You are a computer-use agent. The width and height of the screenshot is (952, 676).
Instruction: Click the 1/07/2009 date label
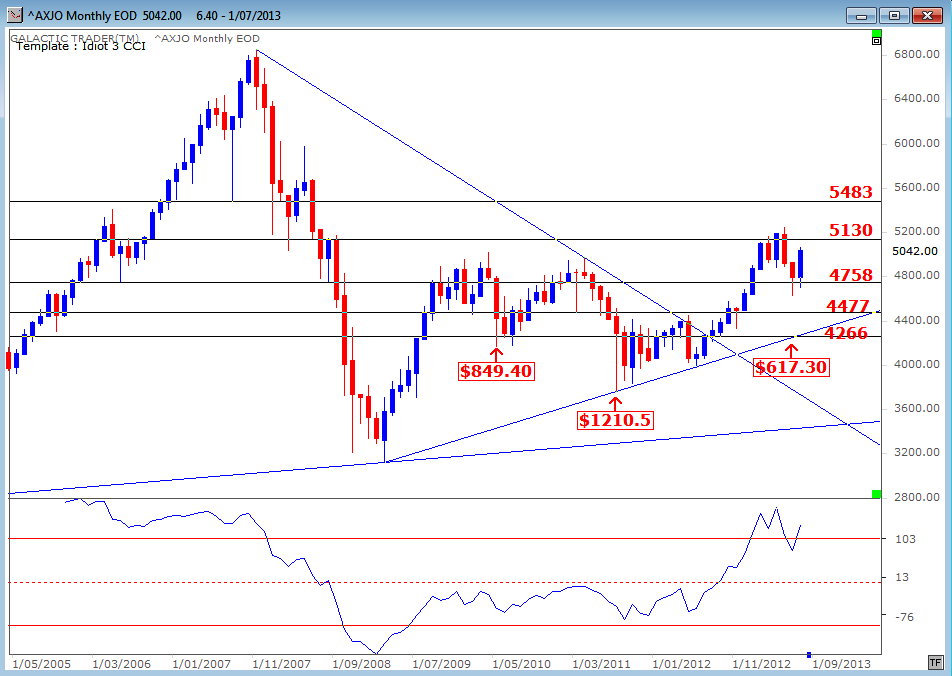441,664
